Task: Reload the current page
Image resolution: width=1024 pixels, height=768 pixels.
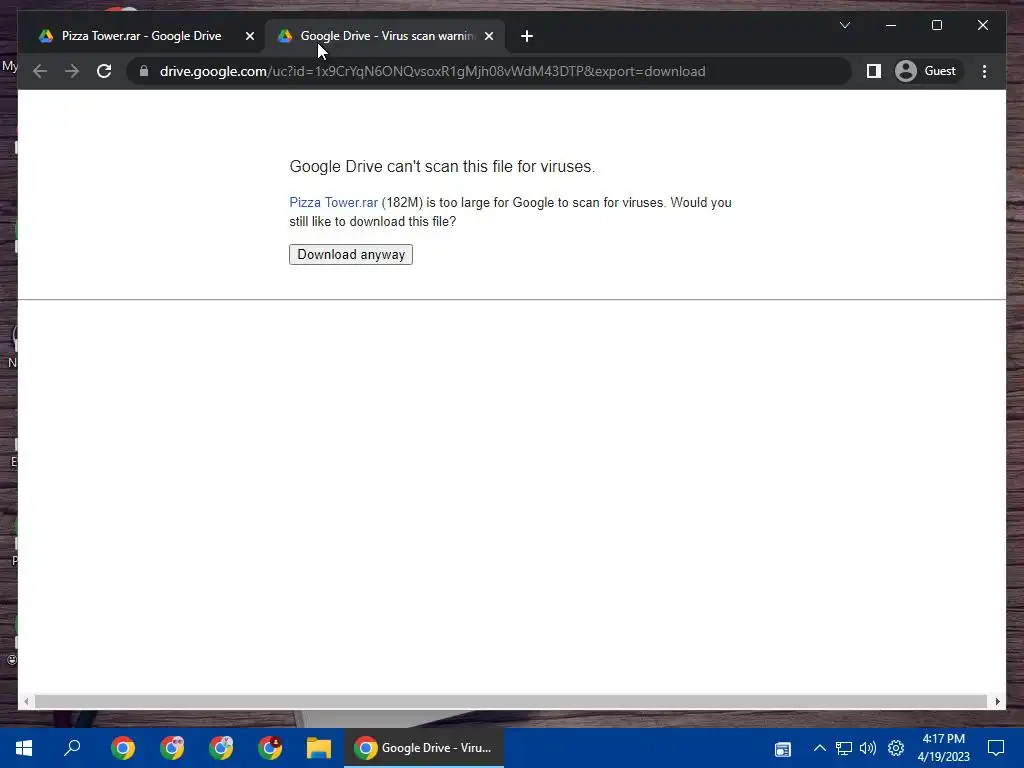Action: tap(104, 71)
